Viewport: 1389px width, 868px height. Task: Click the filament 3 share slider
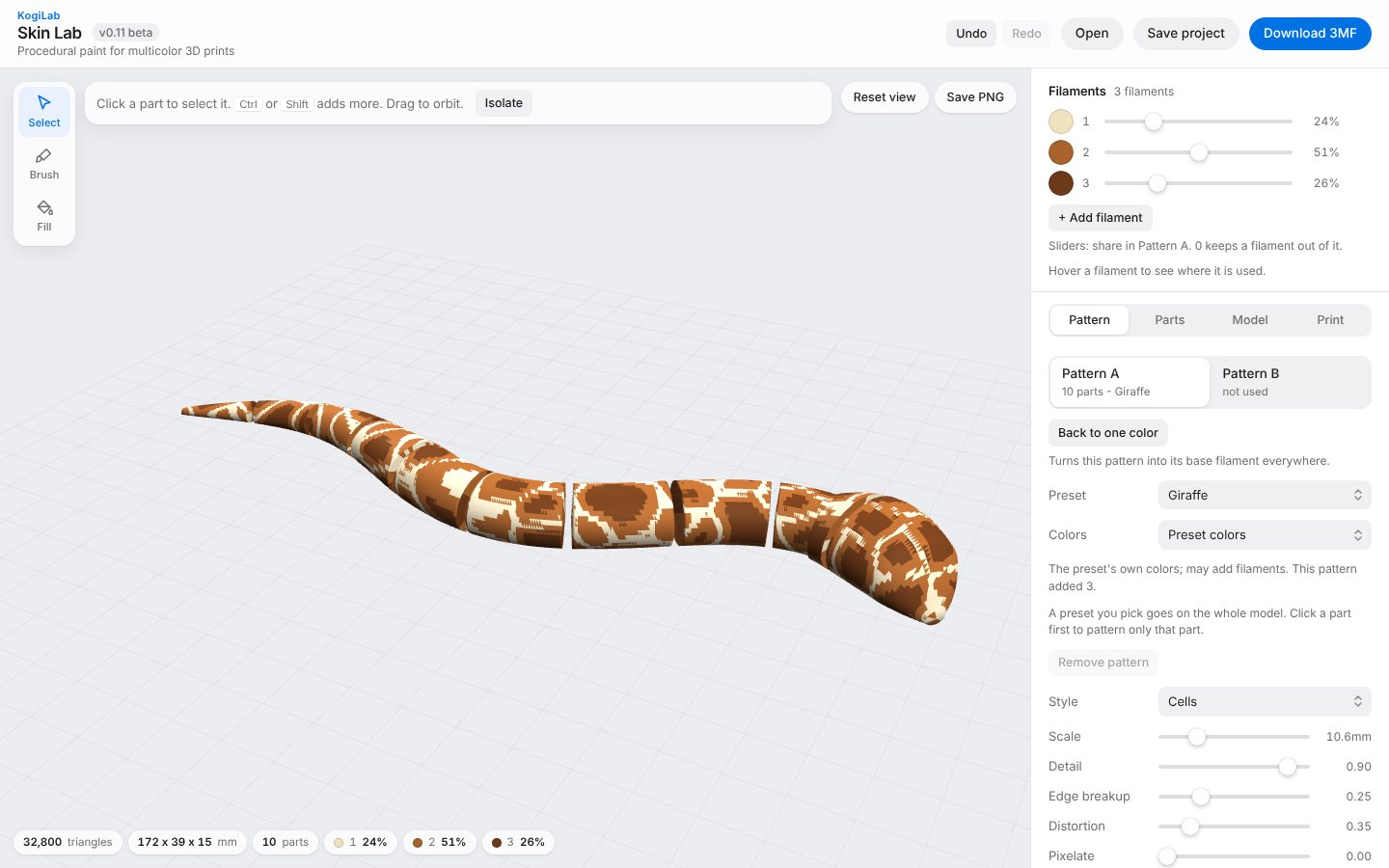pos(1198,183)
